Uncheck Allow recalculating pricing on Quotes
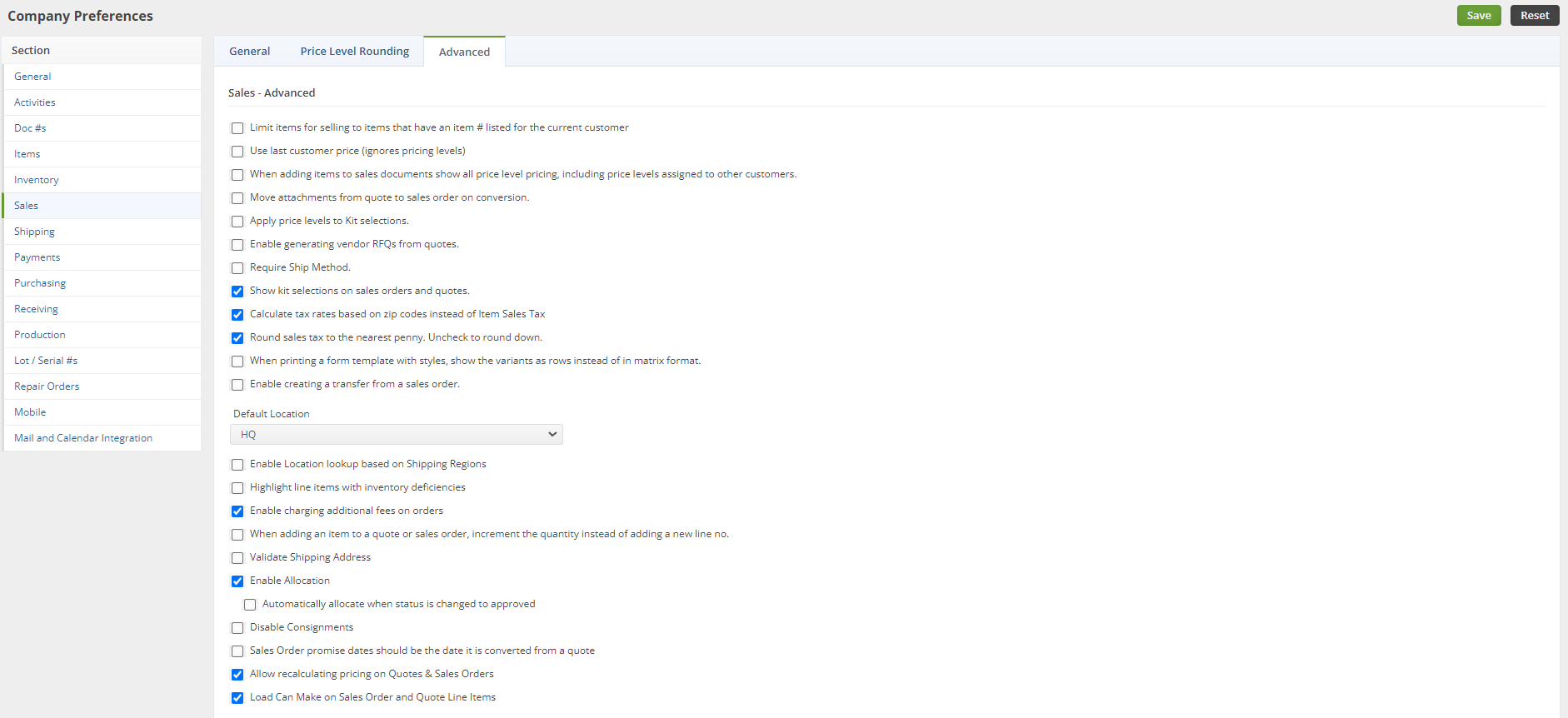 237,675
